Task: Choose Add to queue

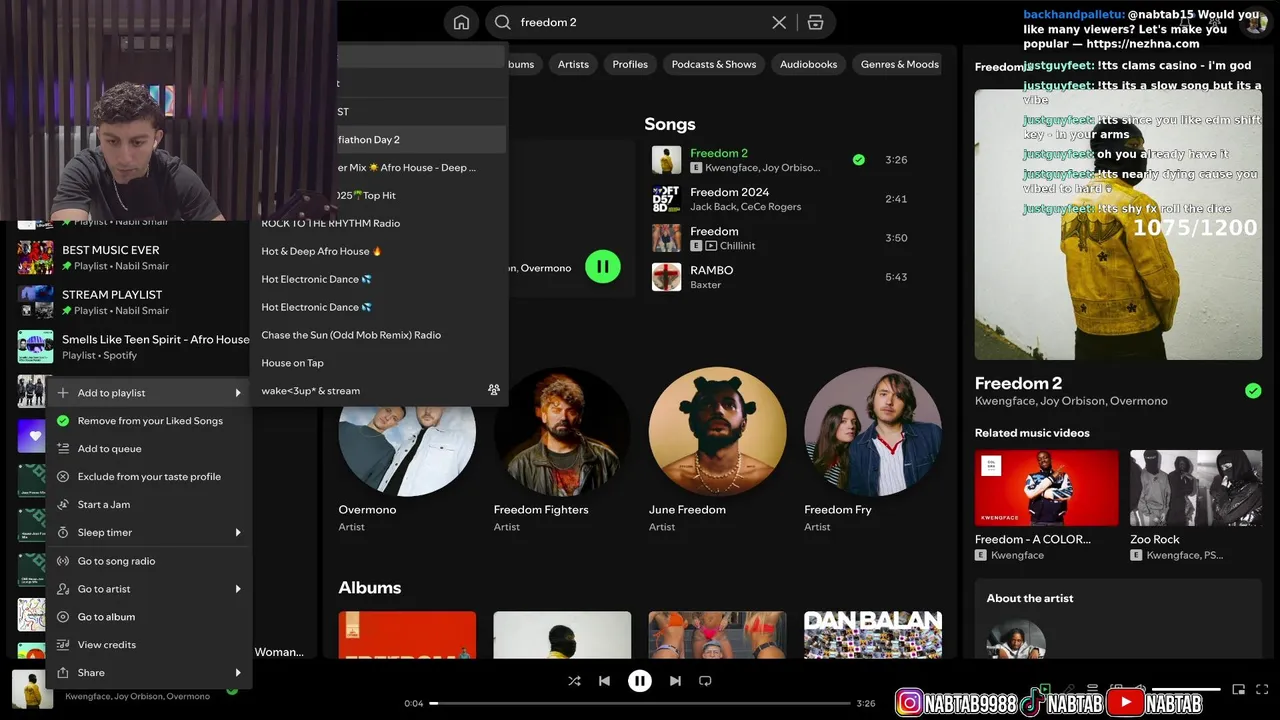Action: click(148, 449)
